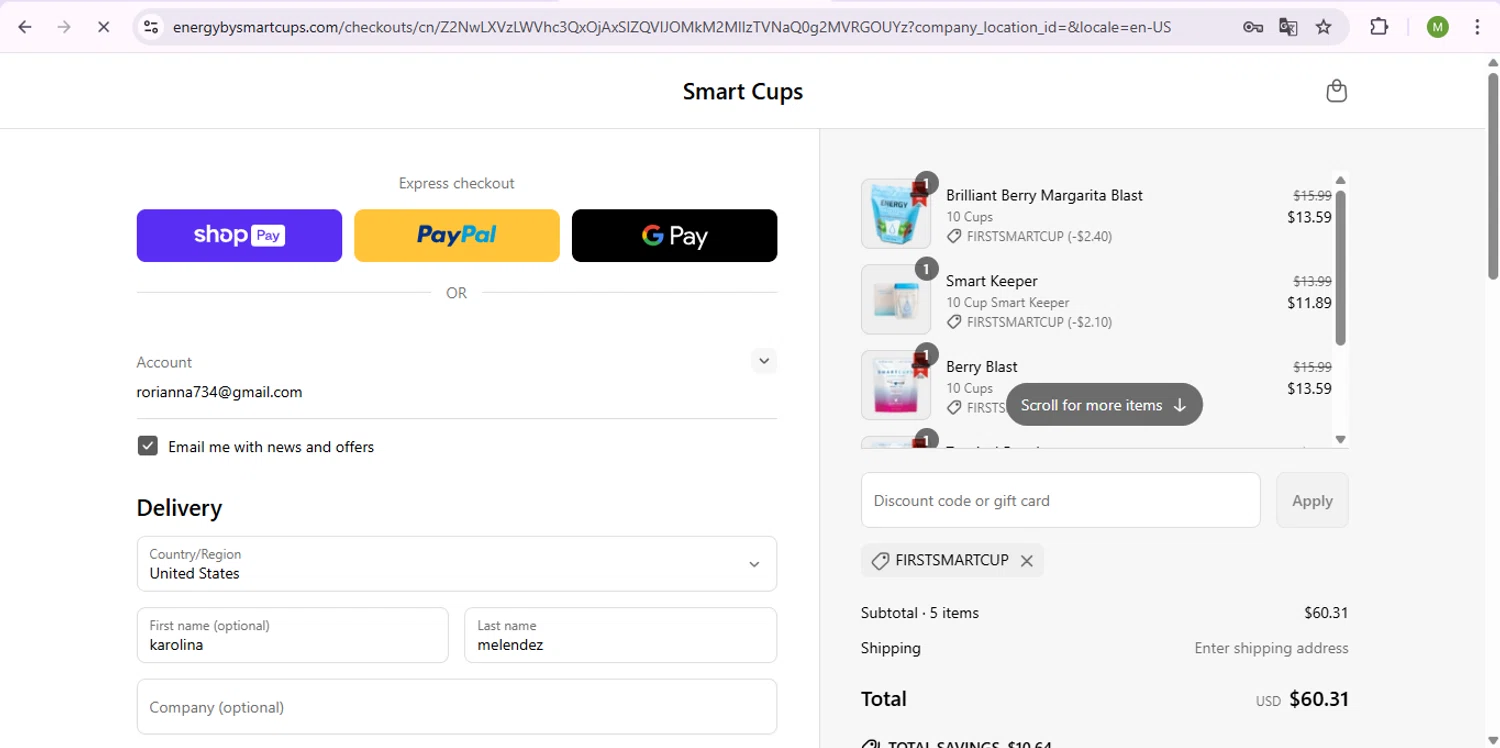This screenshot has width=1500, height=748.
Task: Click Brilliant Berry Margarita Blast thumbnail
Action: click(x=896, y=214)
